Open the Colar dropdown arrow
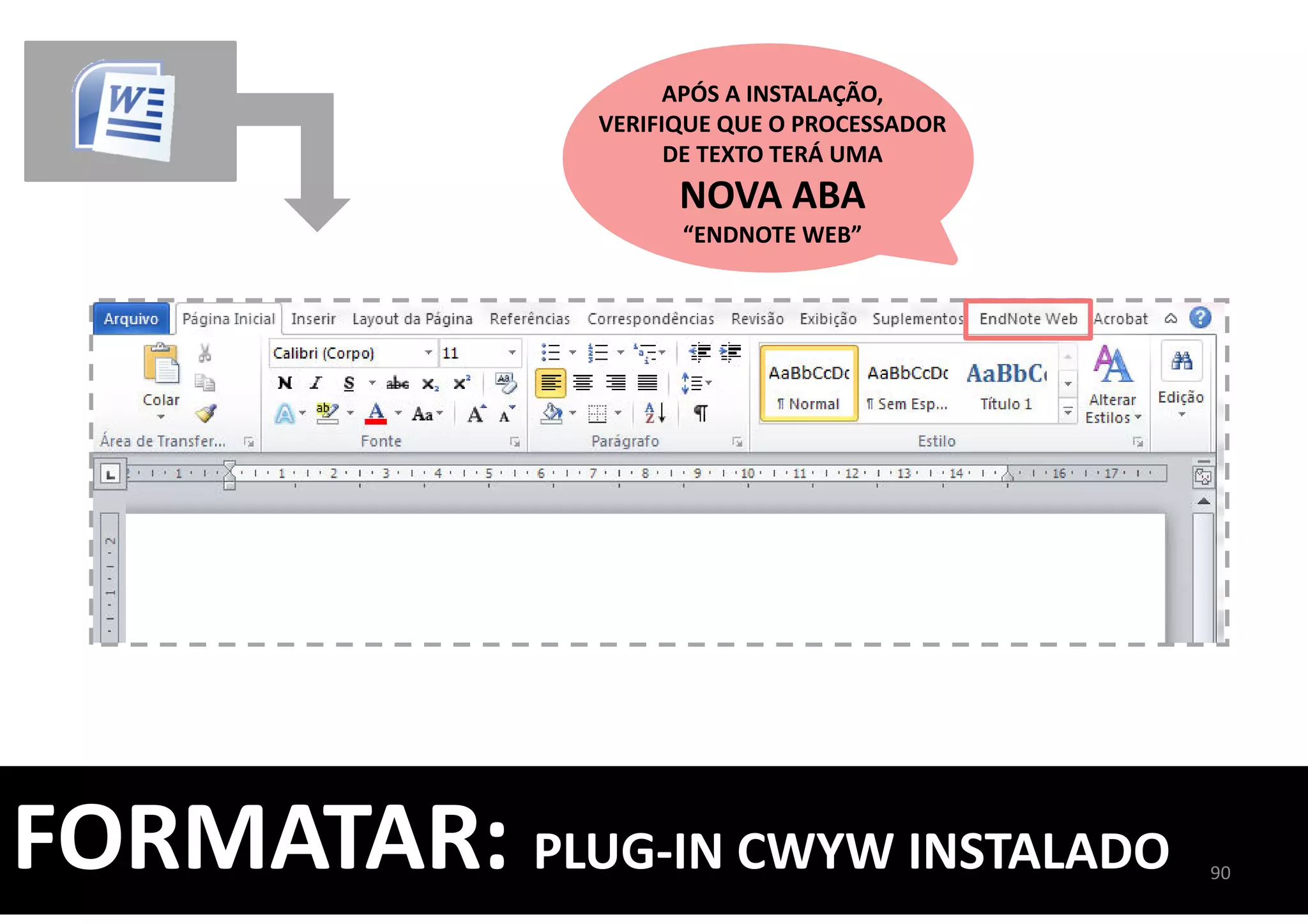 [161, 416]
